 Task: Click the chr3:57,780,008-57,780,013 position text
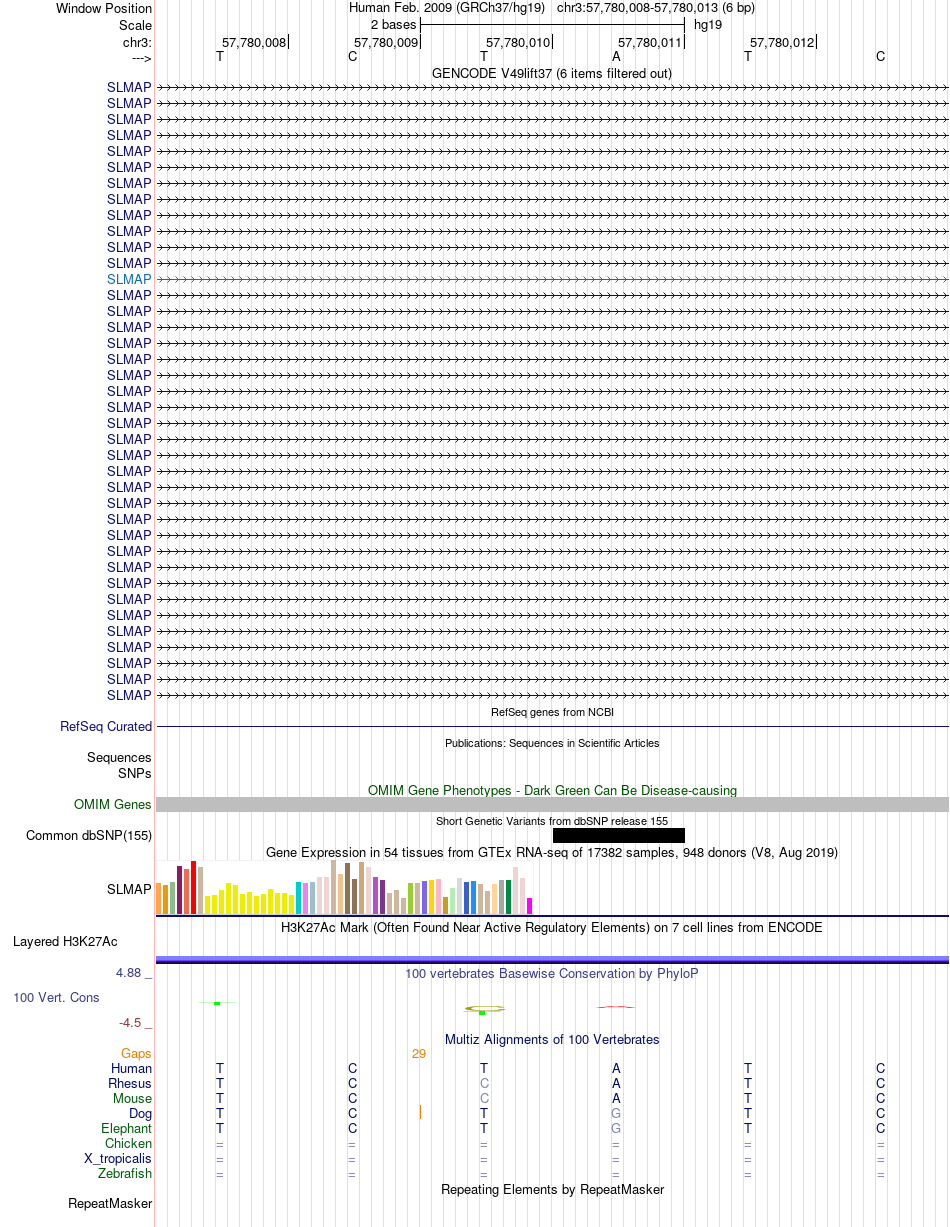[x=656, y=8]
